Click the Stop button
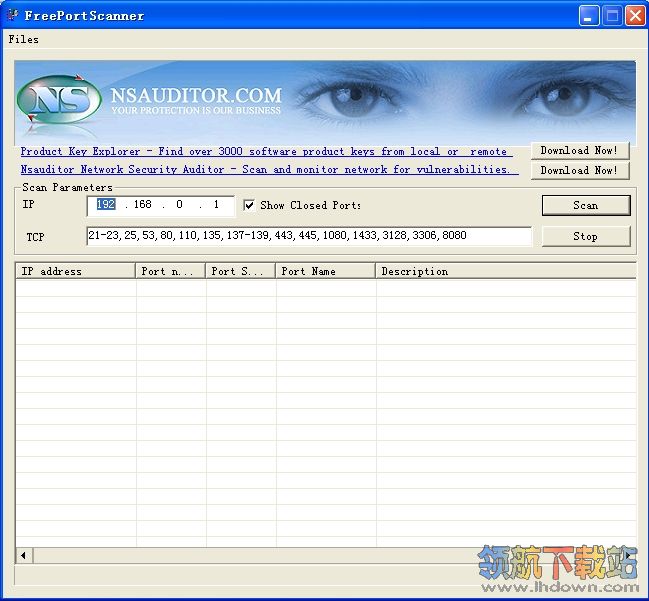This screenshot has height=601, width=649. [586, 236]
